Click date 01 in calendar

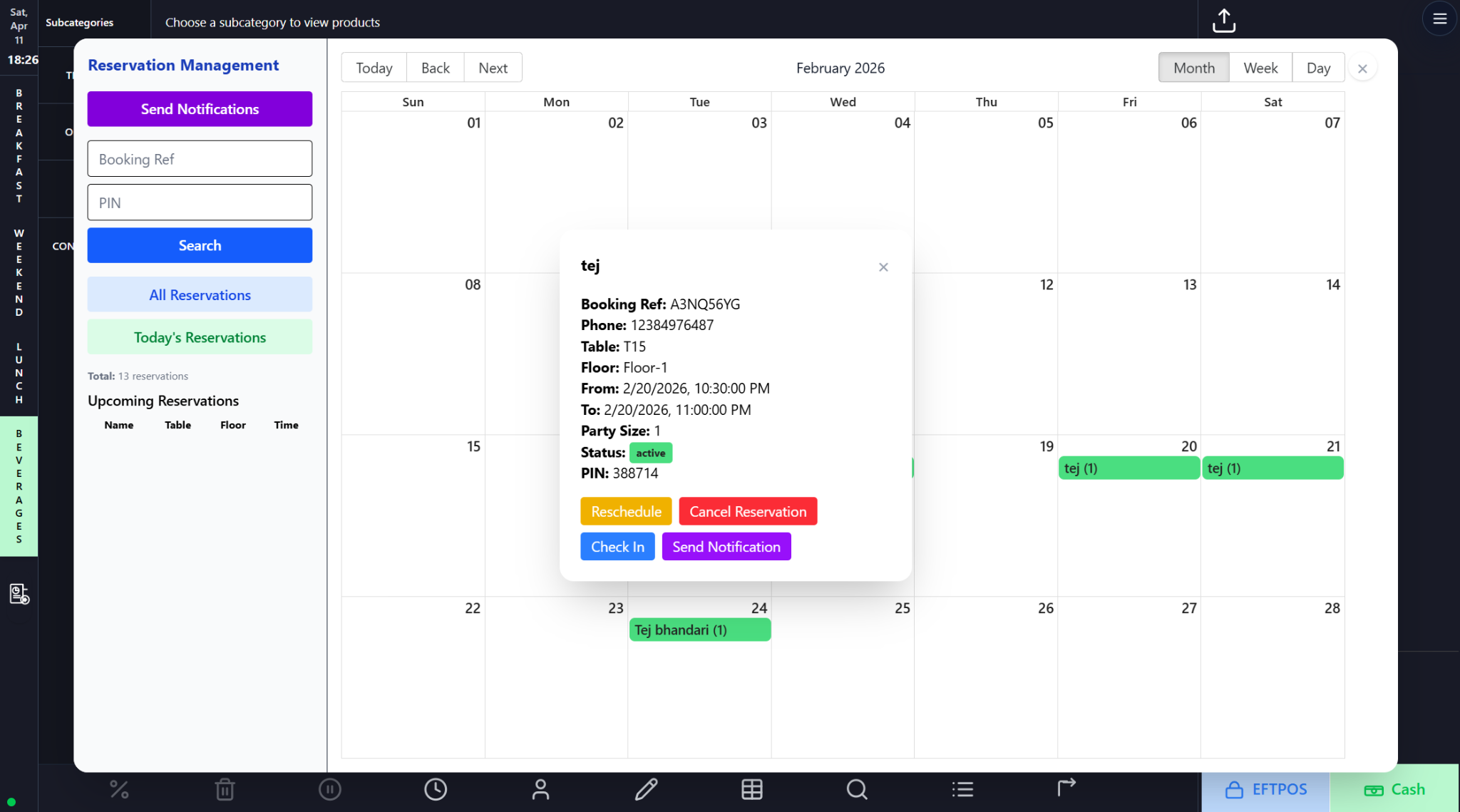pyautogui.click(x=473, y=123)
